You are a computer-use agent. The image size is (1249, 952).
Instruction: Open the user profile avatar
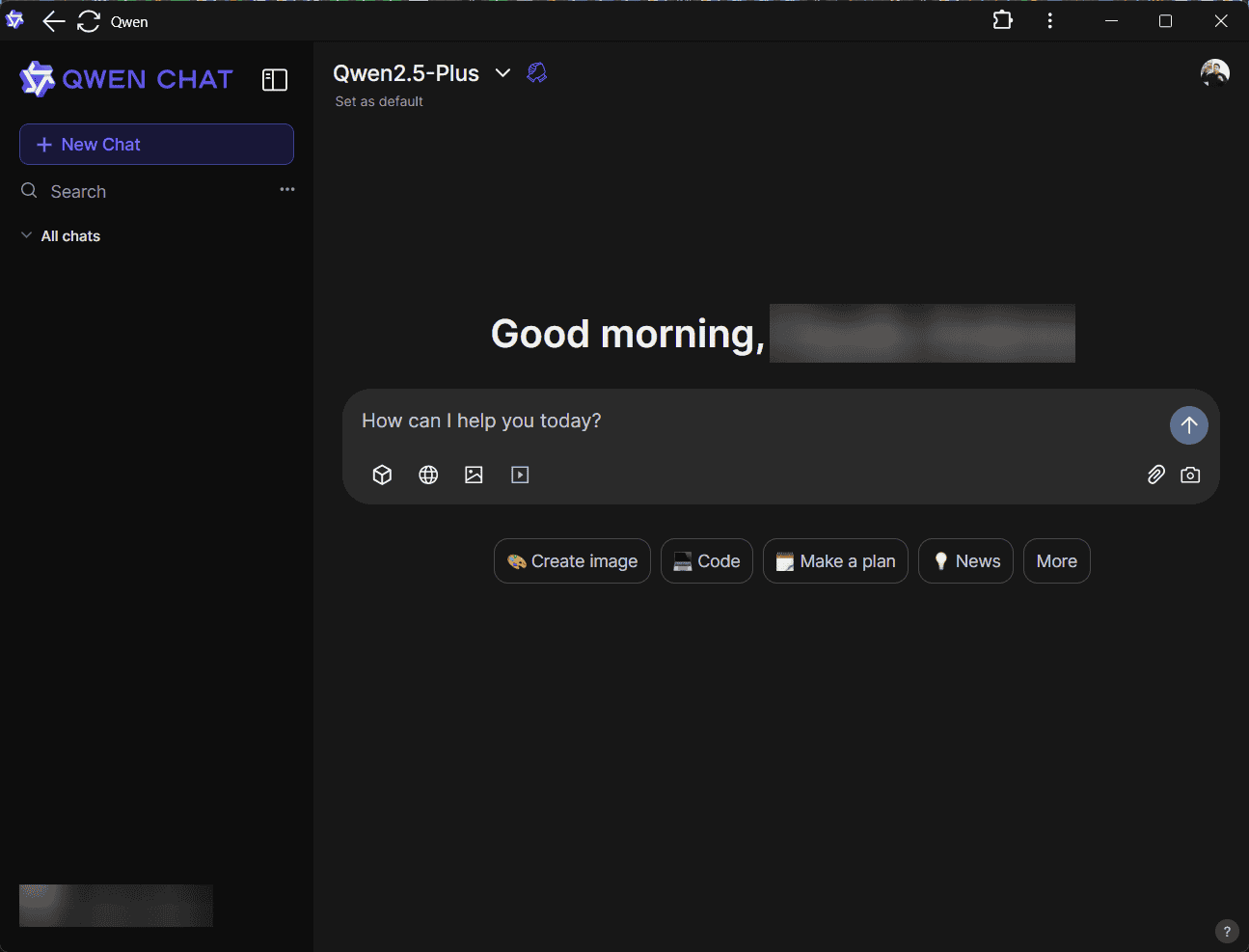click(1215, 72)
